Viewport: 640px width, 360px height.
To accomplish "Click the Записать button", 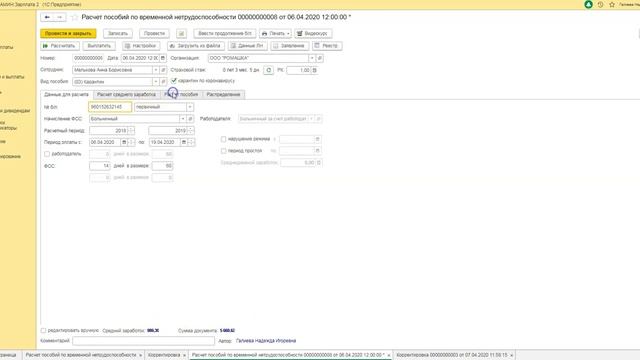I will point(118,33).
